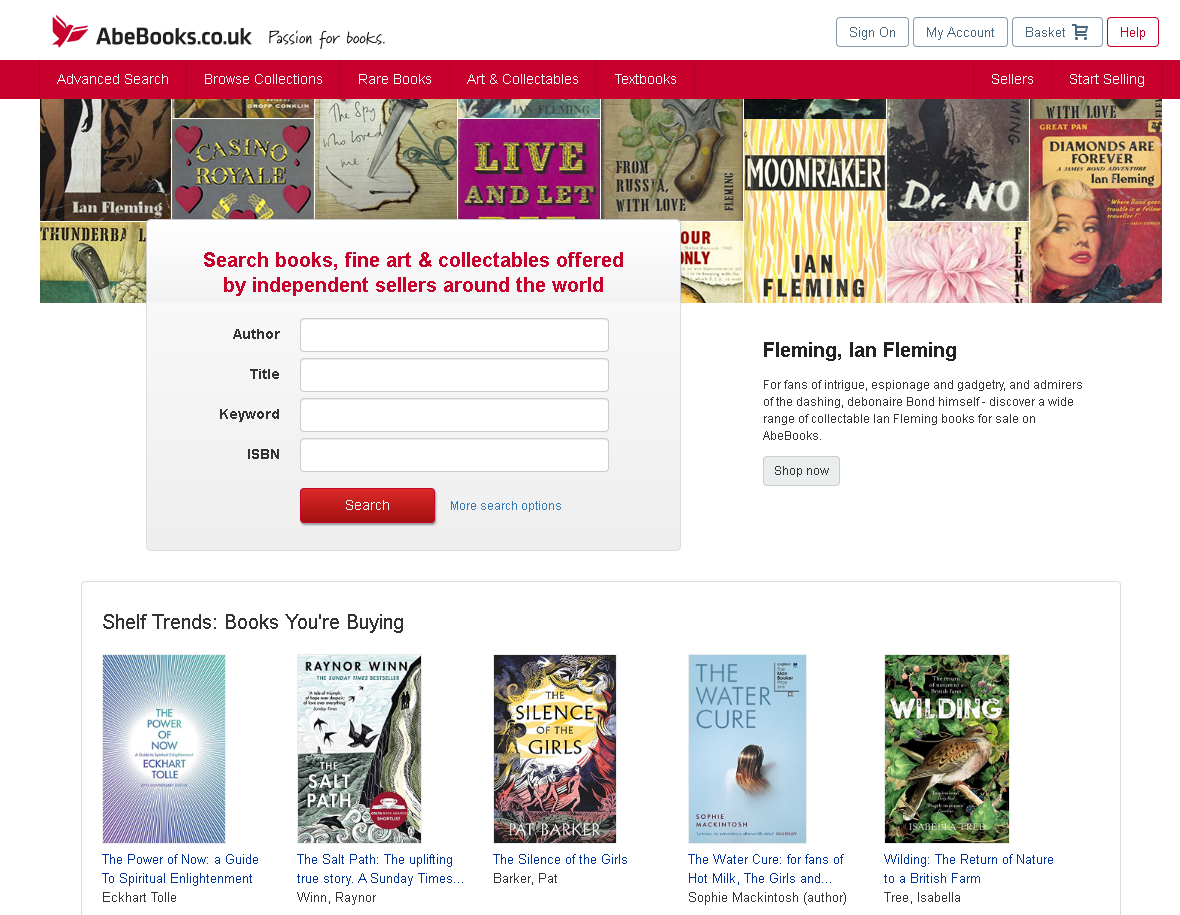Click the Sign On button
Viewport: 1180px width, 915px height.
(871, 32)
